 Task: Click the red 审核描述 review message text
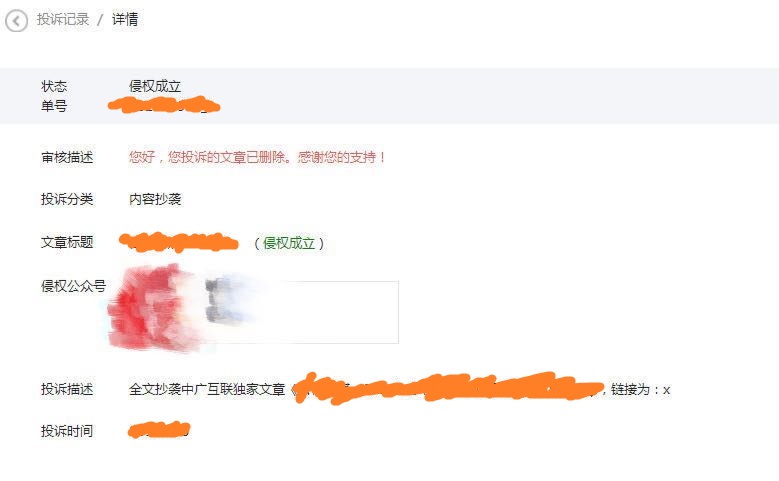[257, 157]
